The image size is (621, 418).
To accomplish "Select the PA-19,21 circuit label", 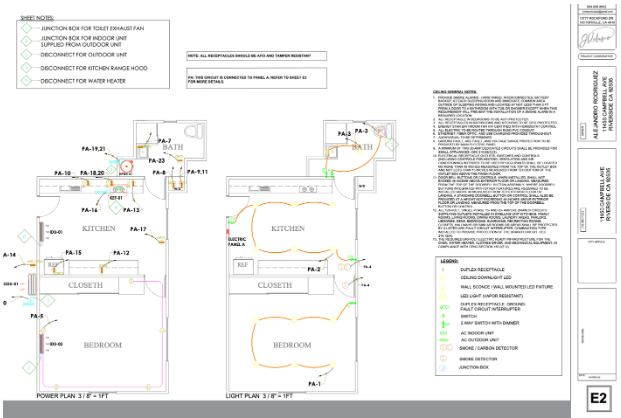I will pyautogui.click(x=92, y=149).
